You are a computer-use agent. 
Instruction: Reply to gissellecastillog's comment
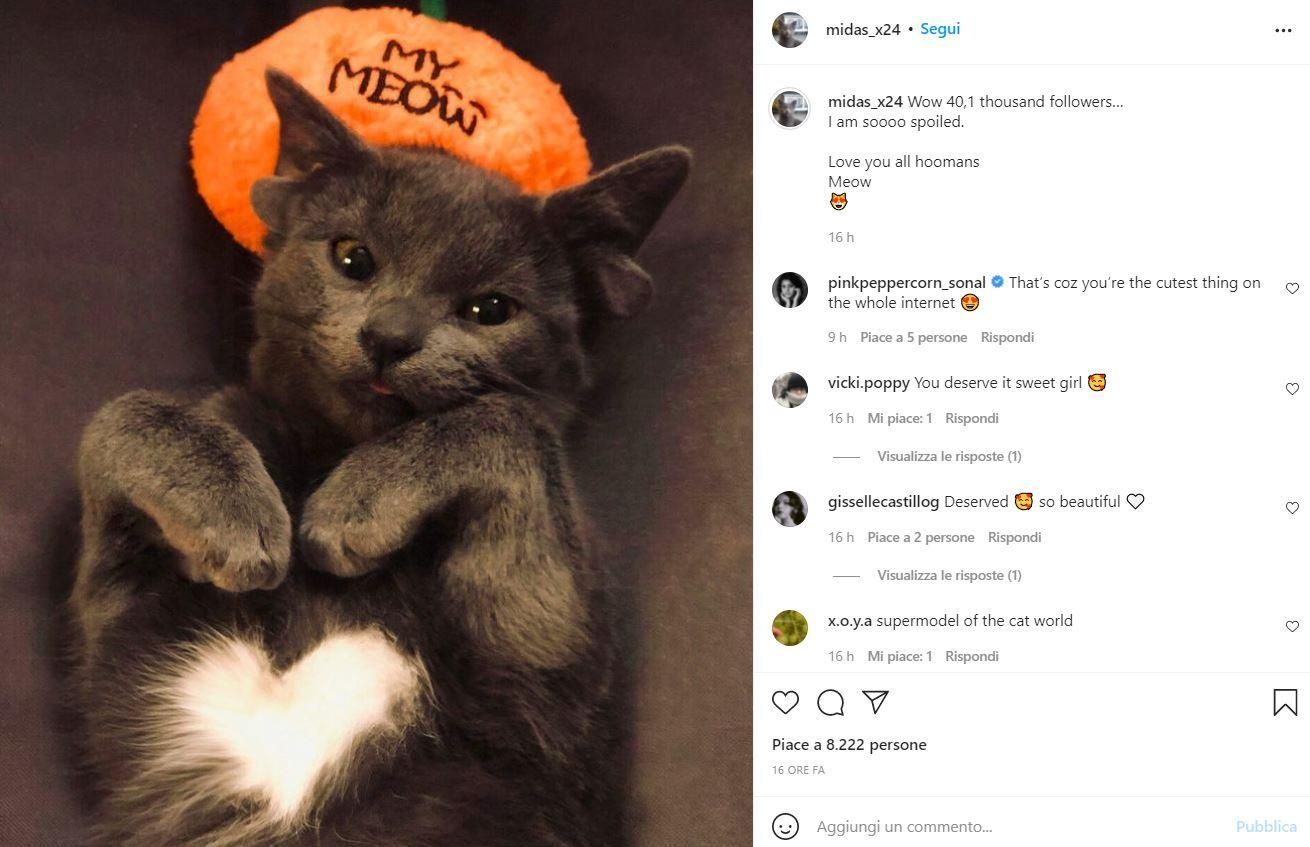[1015, 537]
